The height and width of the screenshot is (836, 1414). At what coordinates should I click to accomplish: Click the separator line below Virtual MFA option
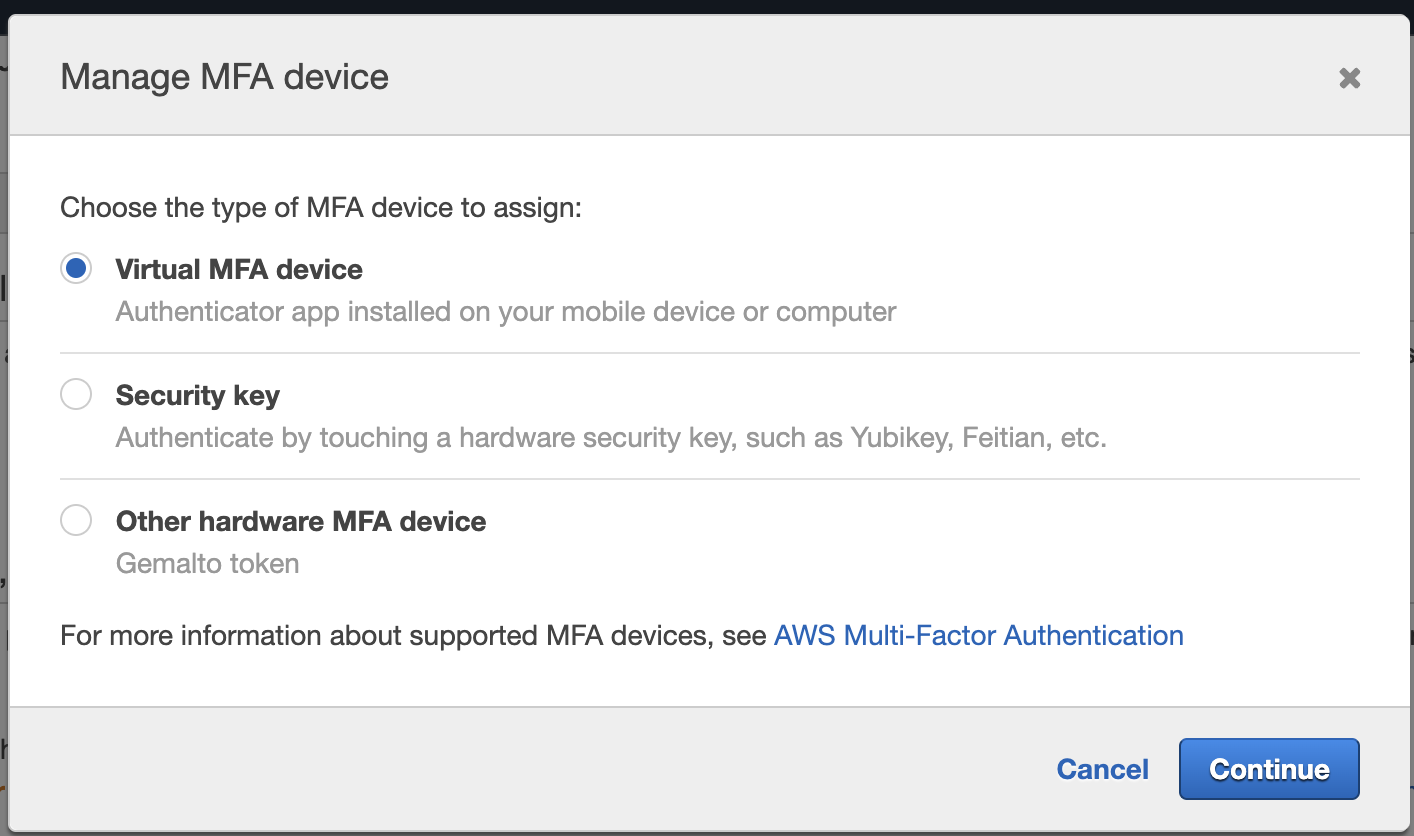pos(710,353)
